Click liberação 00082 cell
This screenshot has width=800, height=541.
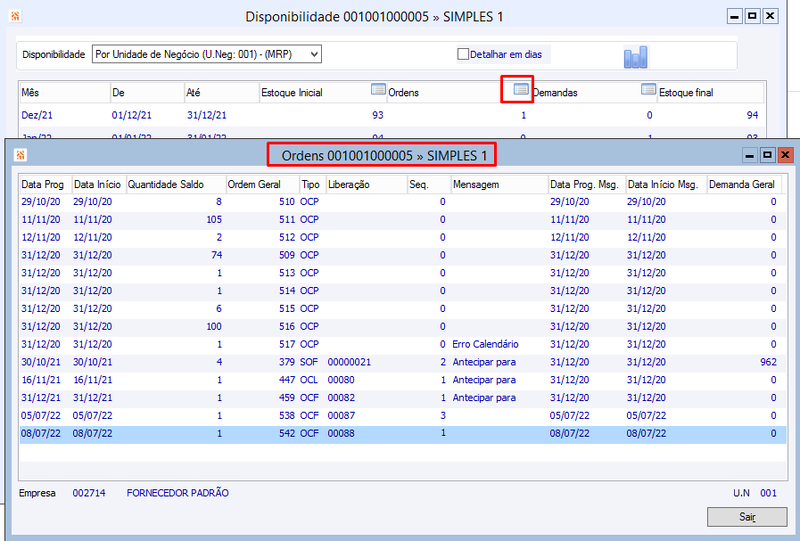[341, 398]
